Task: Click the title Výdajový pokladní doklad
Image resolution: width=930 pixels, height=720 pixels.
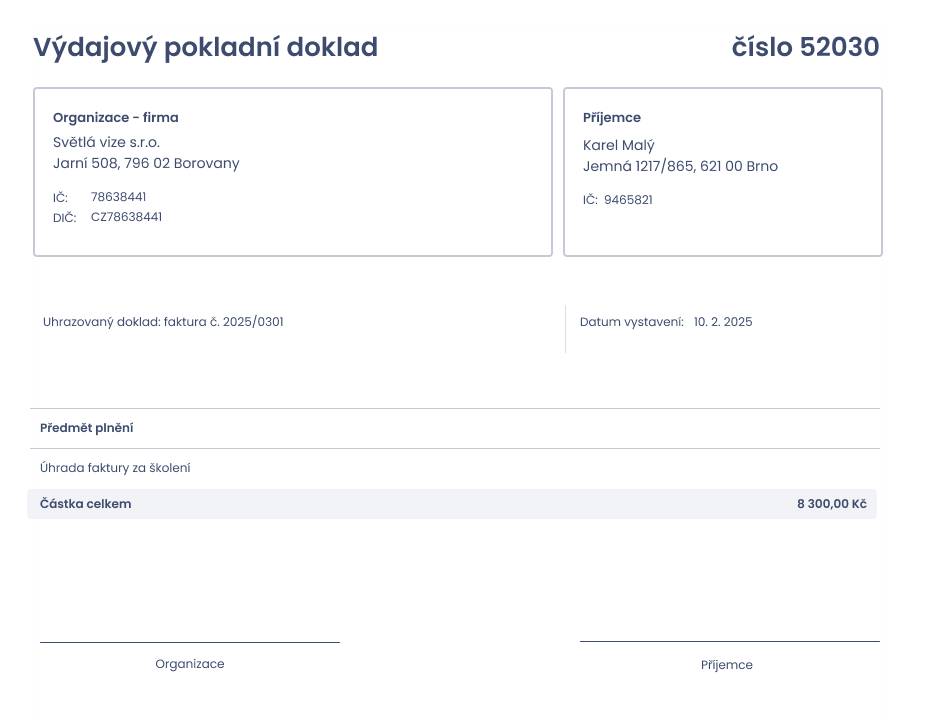Action: point(205,47)
